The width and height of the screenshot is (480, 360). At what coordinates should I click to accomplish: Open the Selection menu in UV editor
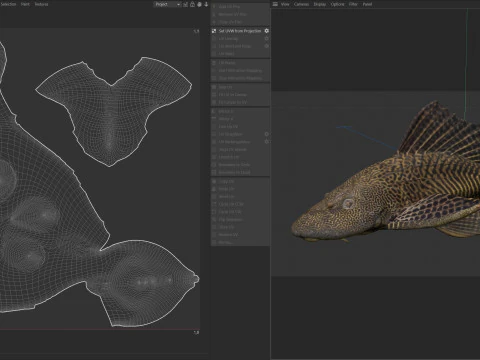click(x=8, y=4)
